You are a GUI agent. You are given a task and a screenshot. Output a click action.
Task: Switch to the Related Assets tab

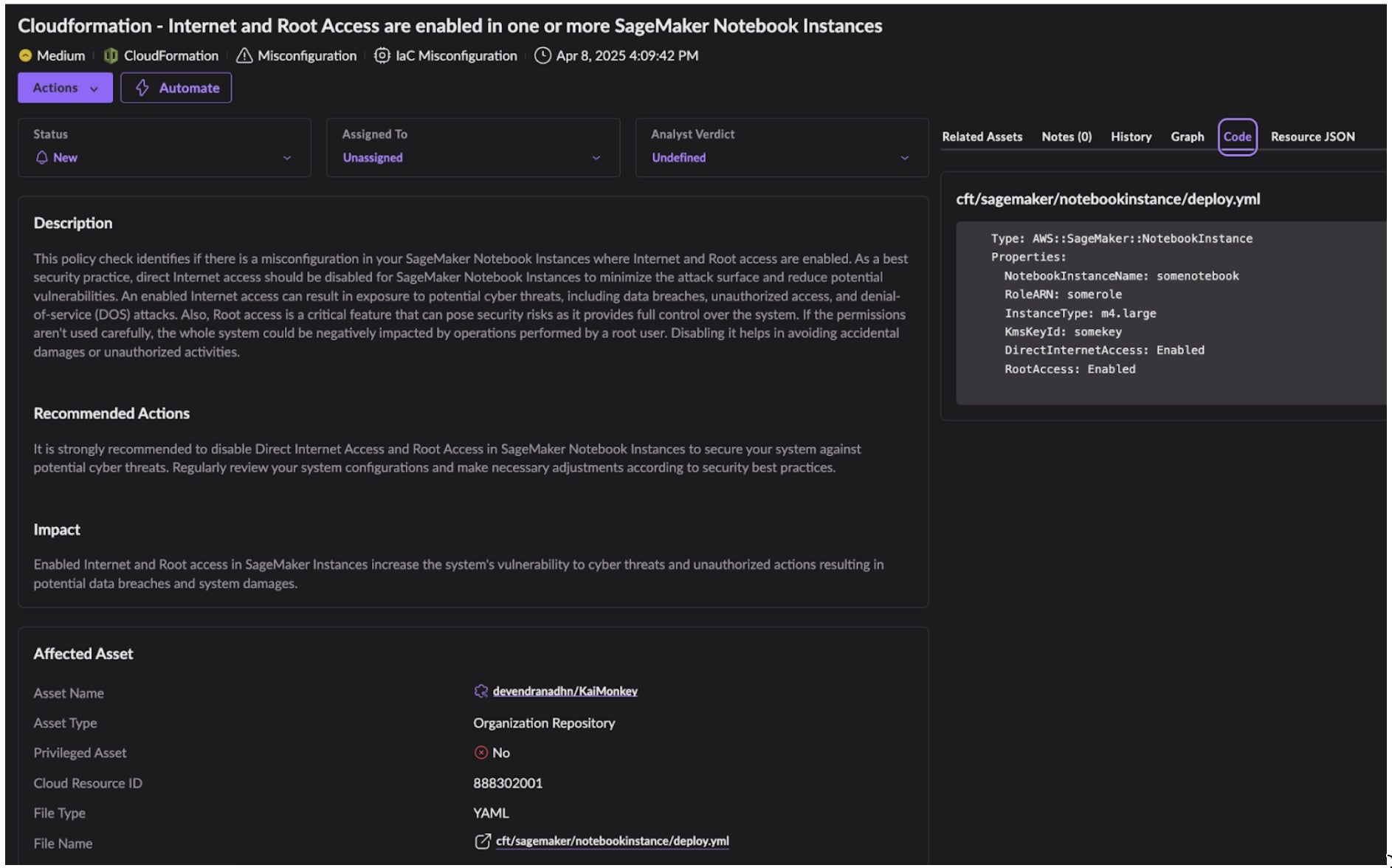[982, 137]
